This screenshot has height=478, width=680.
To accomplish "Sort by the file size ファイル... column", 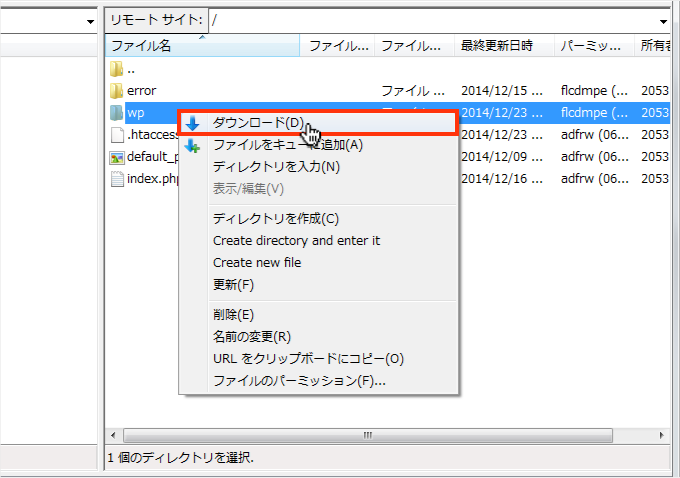I will (x=337, y=46).
